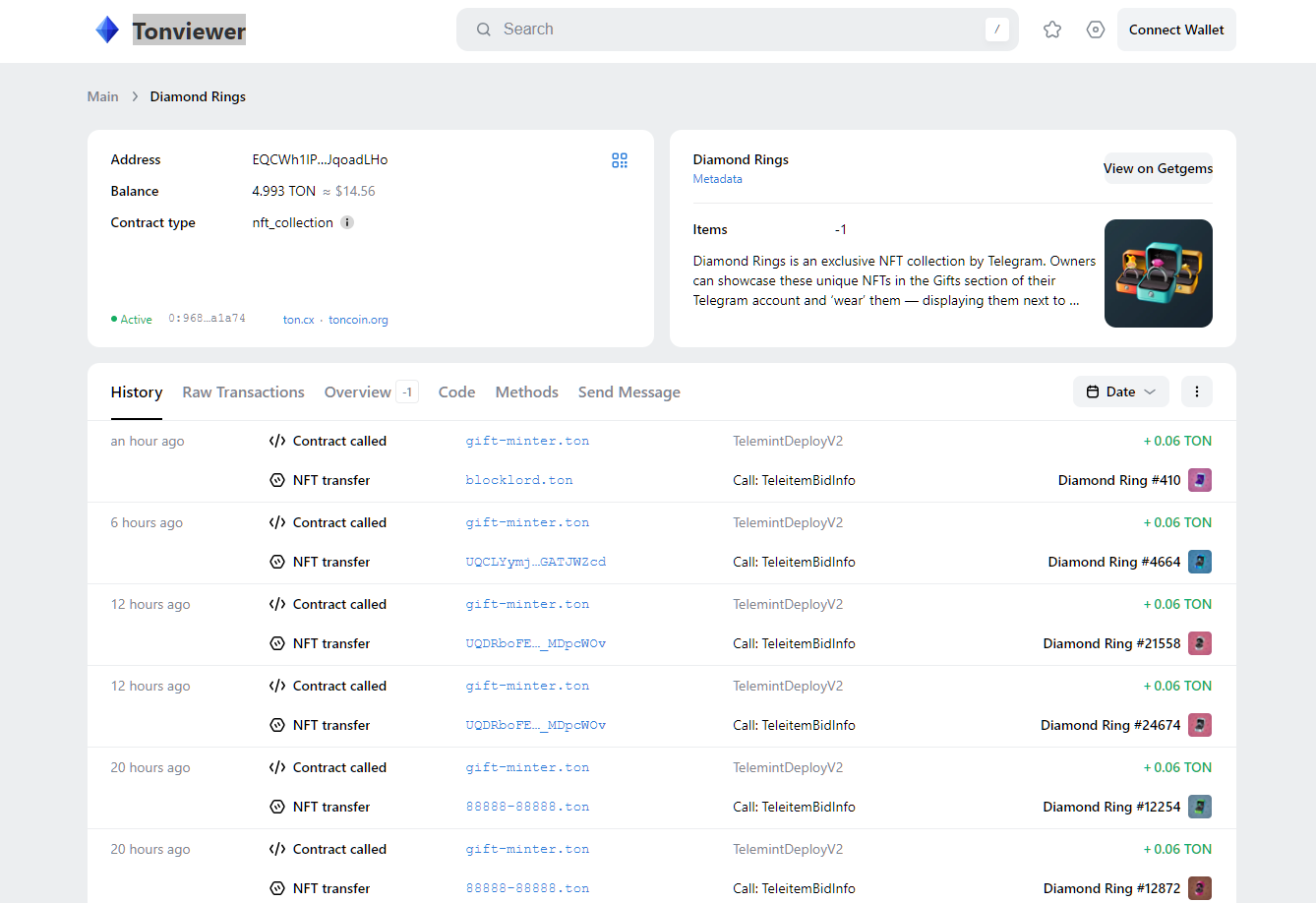Click Diamond Ring #410 thumbnail icon
The height and width of the screenshot is (903, 1316).
[1200, 480]
